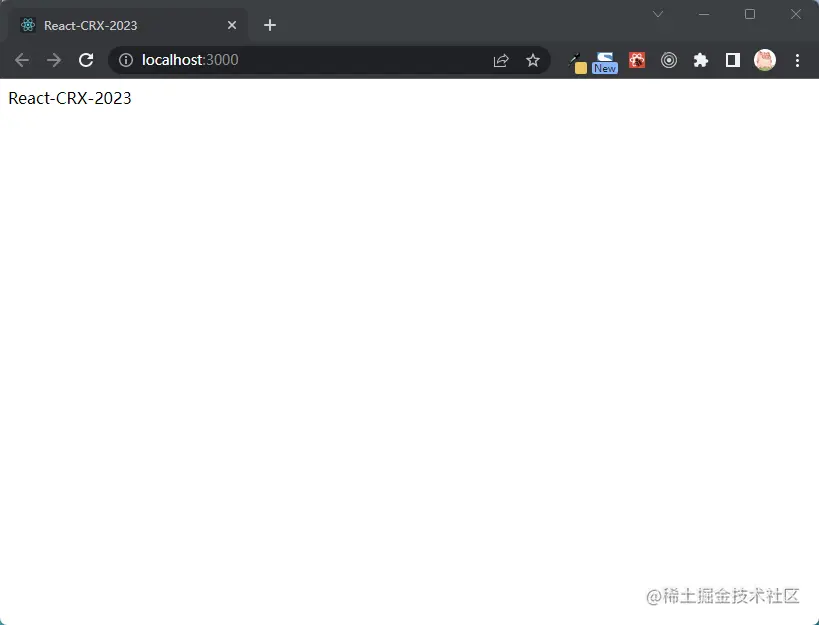Open the Chrome profile avatar menu
Screen dimensions: 819x625
tap(765, 60)
